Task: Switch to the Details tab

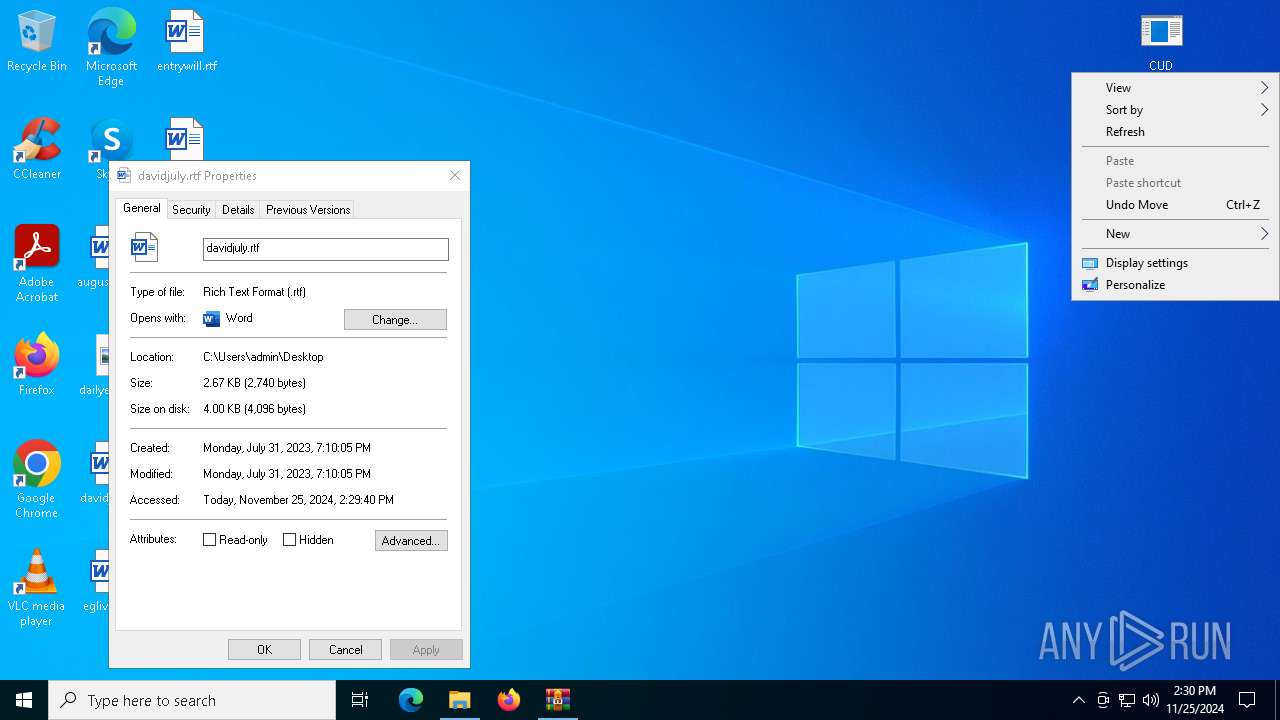Action: coord(238,210)
